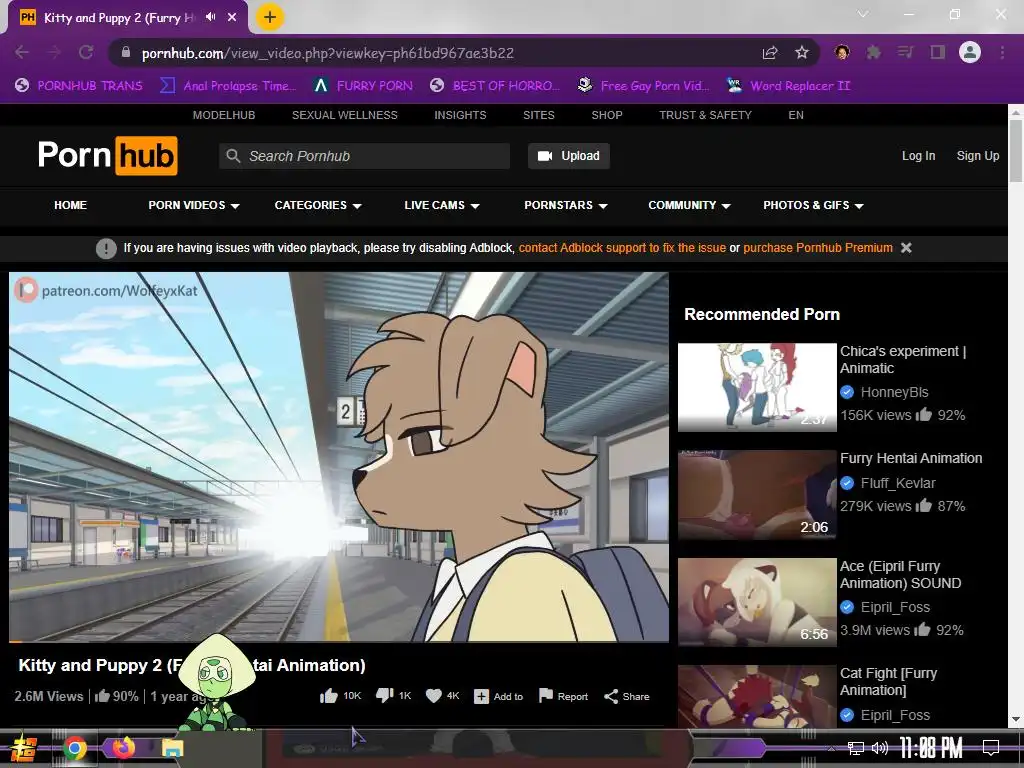1024x768 pixels.
Task: Click the Add to plus icon
Action: click(x=481, y=697)
